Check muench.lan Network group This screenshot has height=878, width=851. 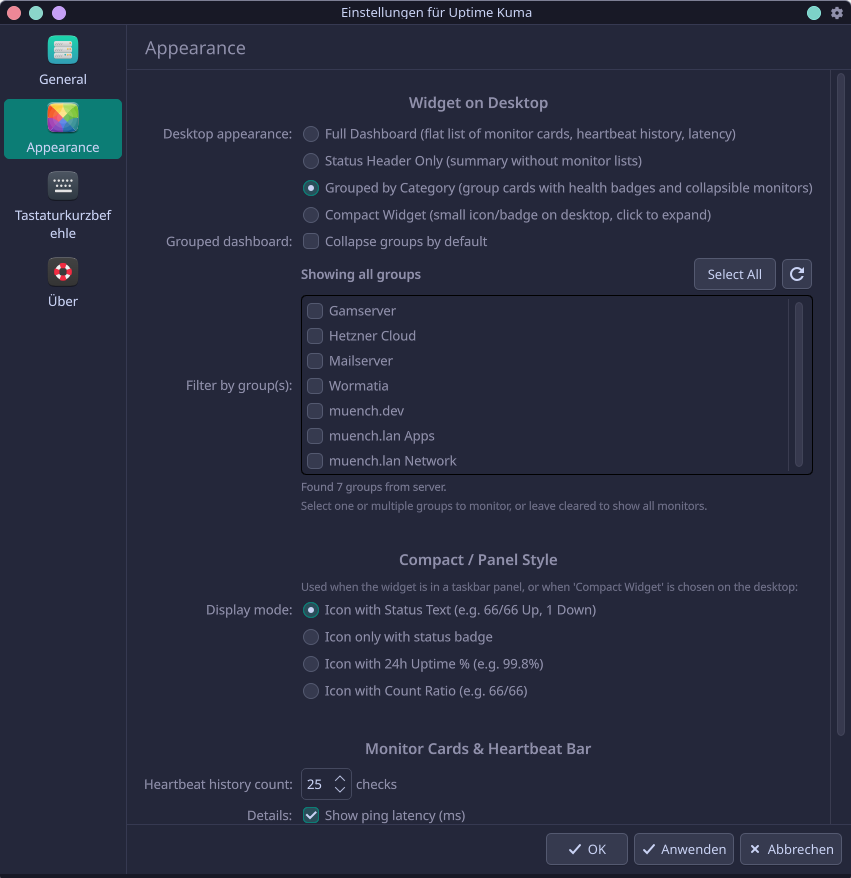point(315,461)
